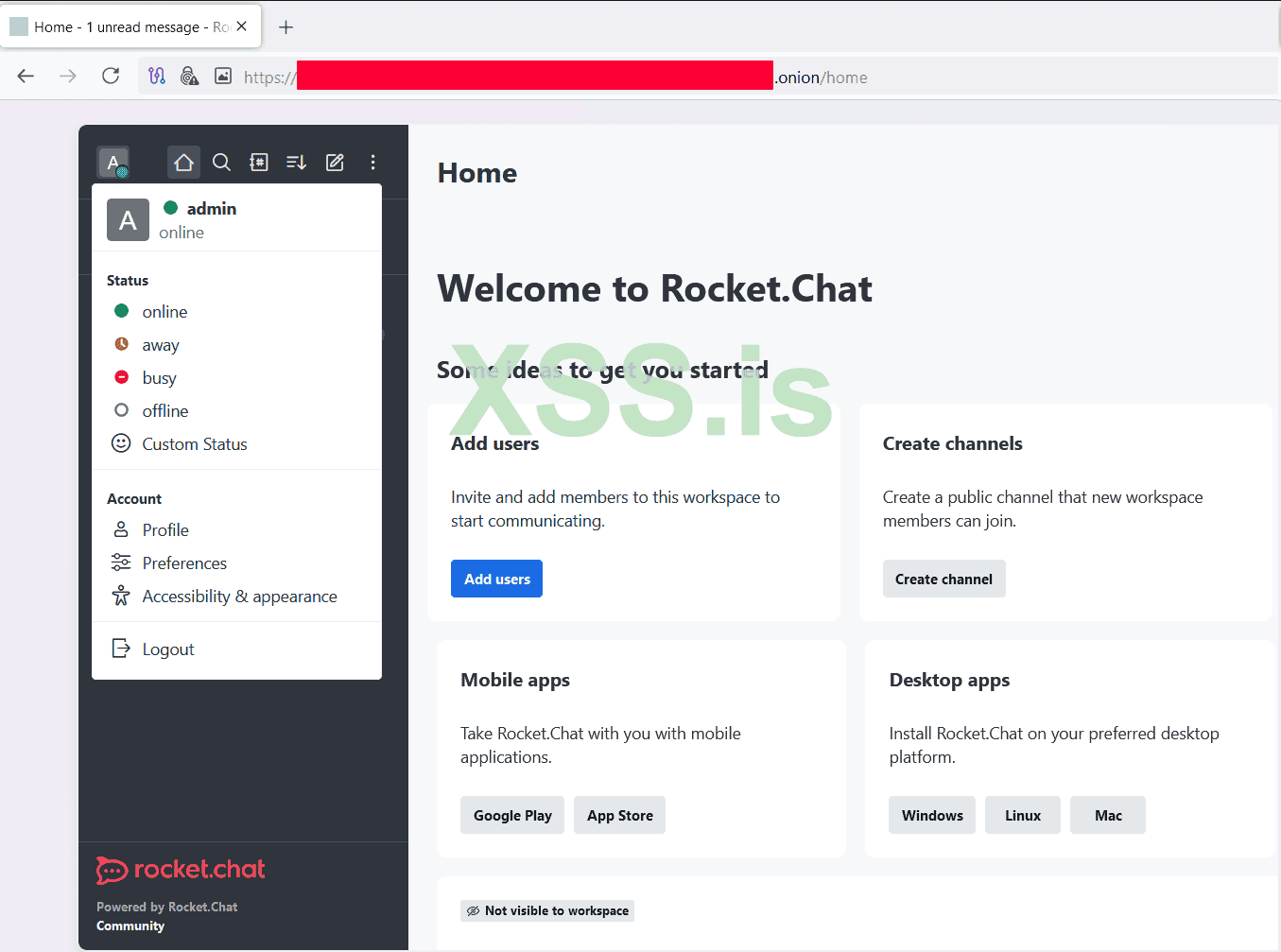This screenshot has width=1281, height=952.
Task: Go forward in browser history
Action: click(68, 77)
